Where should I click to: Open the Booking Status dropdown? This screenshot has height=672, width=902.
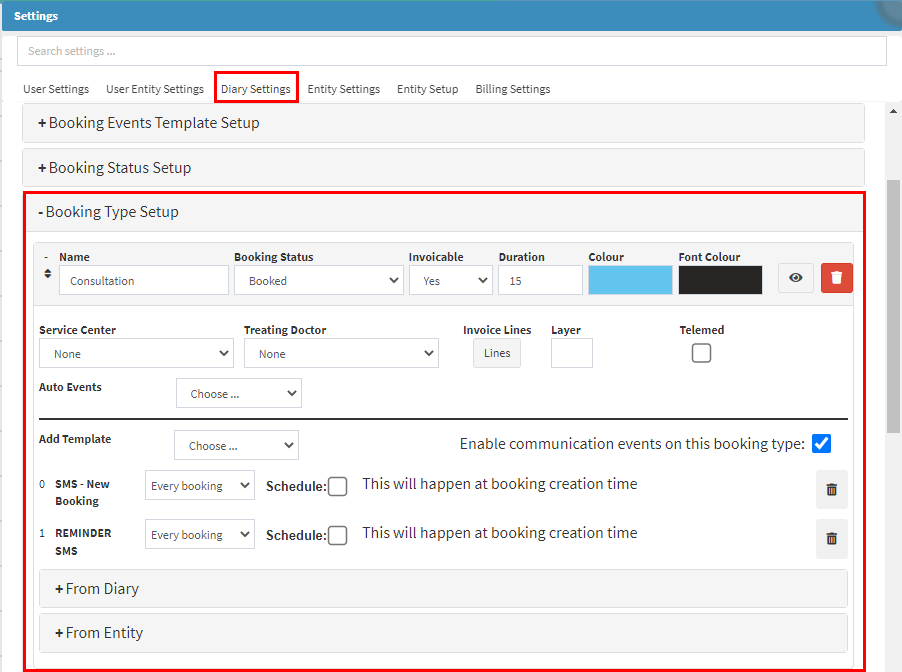pyautogui.click(x=318, y=281)
